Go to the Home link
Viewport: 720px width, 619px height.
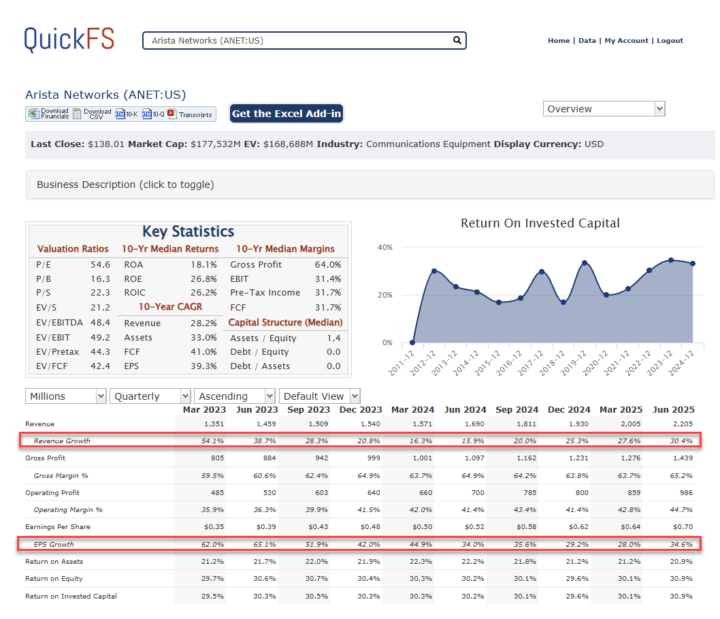pos(558,40)
